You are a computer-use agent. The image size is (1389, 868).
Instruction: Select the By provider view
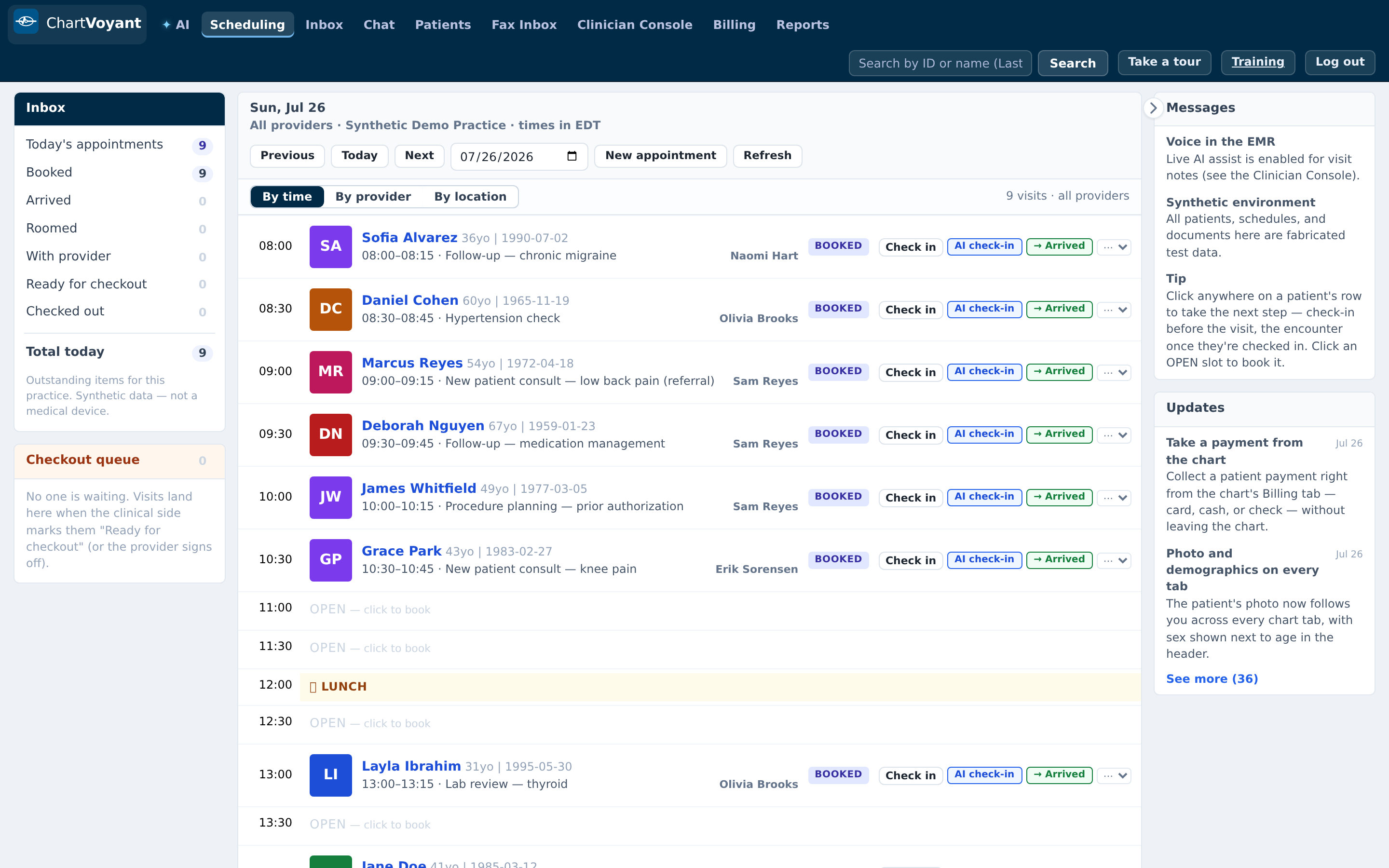point(373,196)
